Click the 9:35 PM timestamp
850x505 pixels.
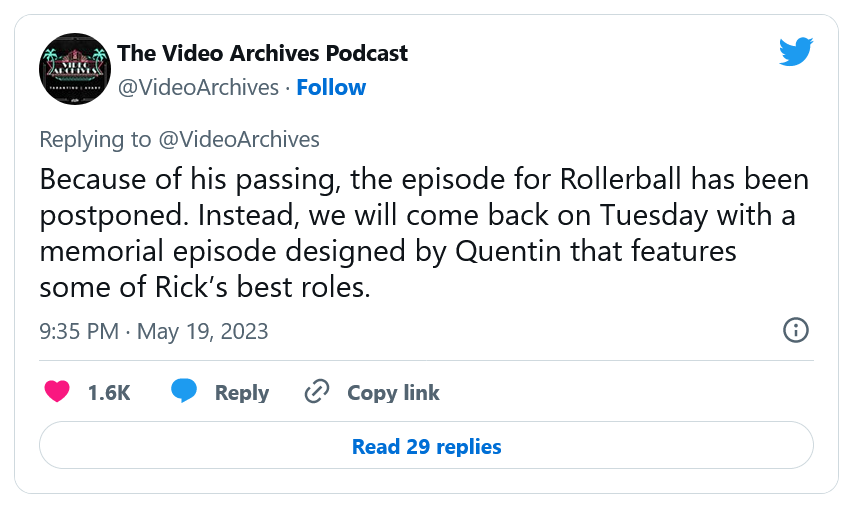click(79, 331)
